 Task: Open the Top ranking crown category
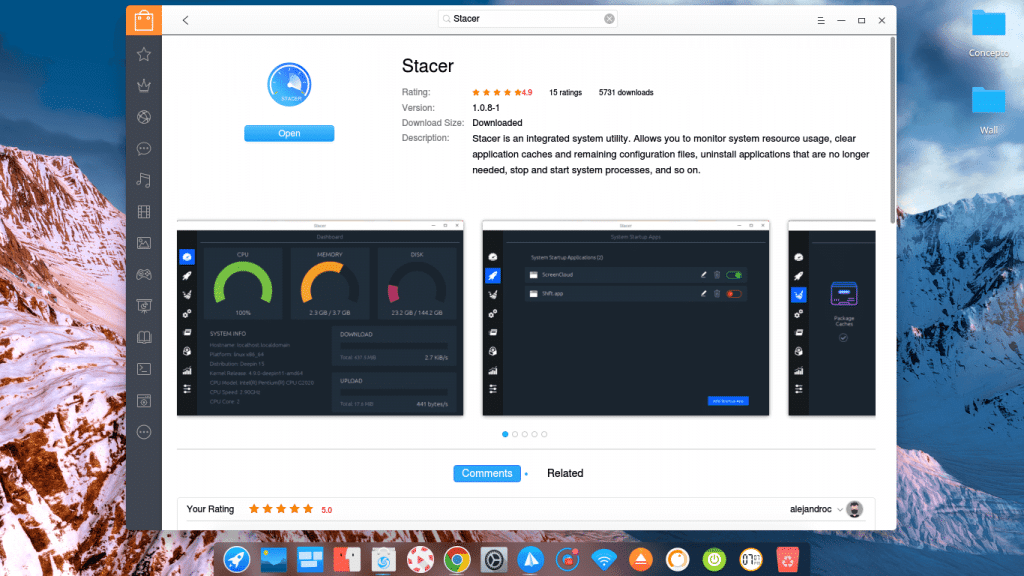(144, 86)
